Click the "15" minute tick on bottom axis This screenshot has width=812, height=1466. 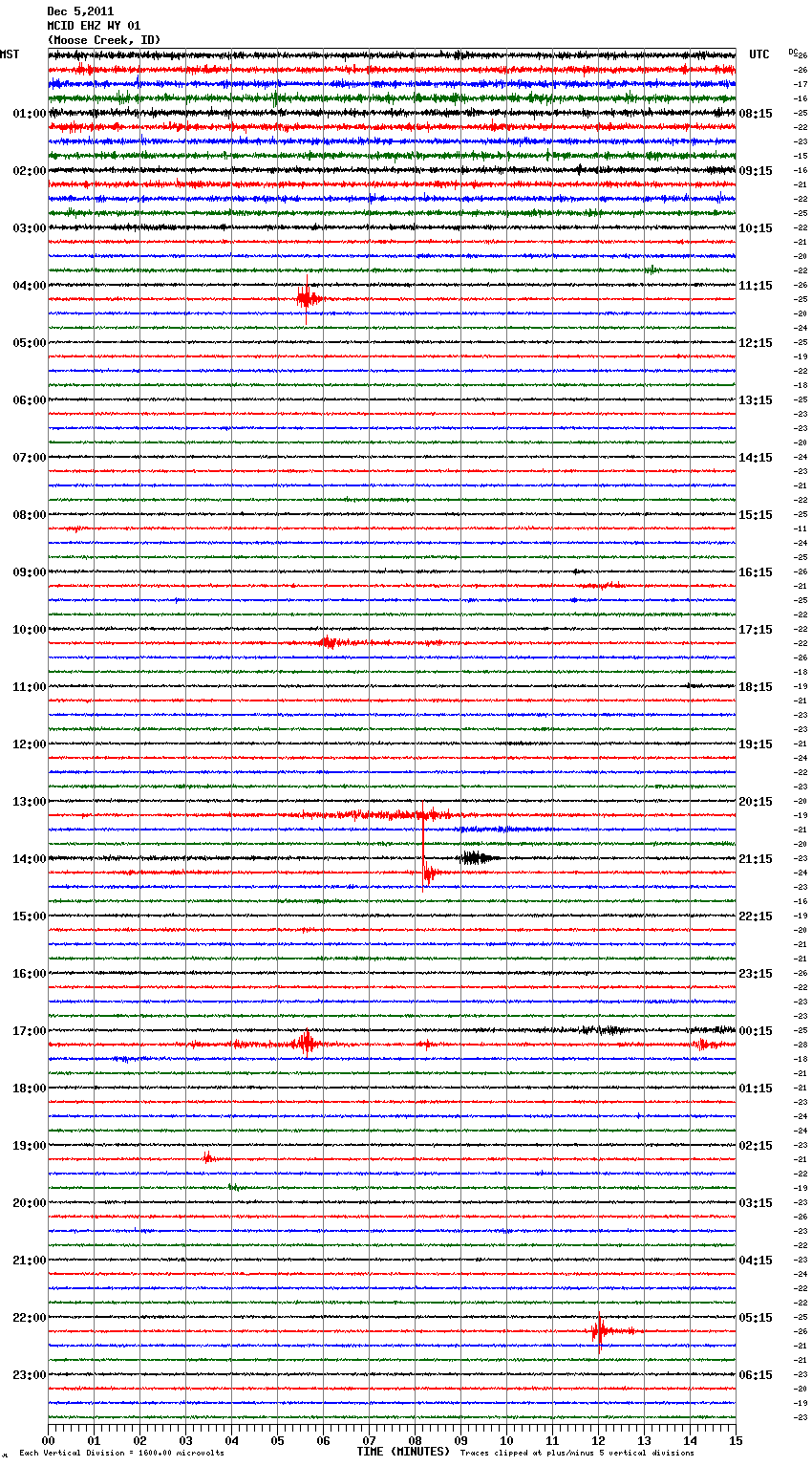click(736, 1440)
